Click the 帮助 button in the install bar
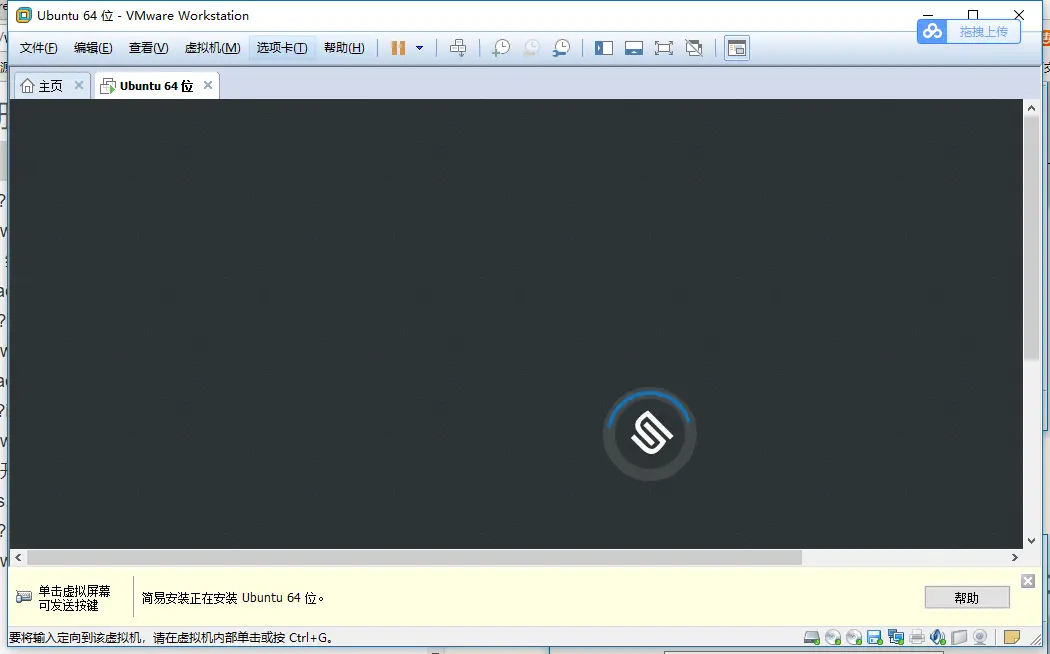Screen dimensions: 1050x654 967,598
